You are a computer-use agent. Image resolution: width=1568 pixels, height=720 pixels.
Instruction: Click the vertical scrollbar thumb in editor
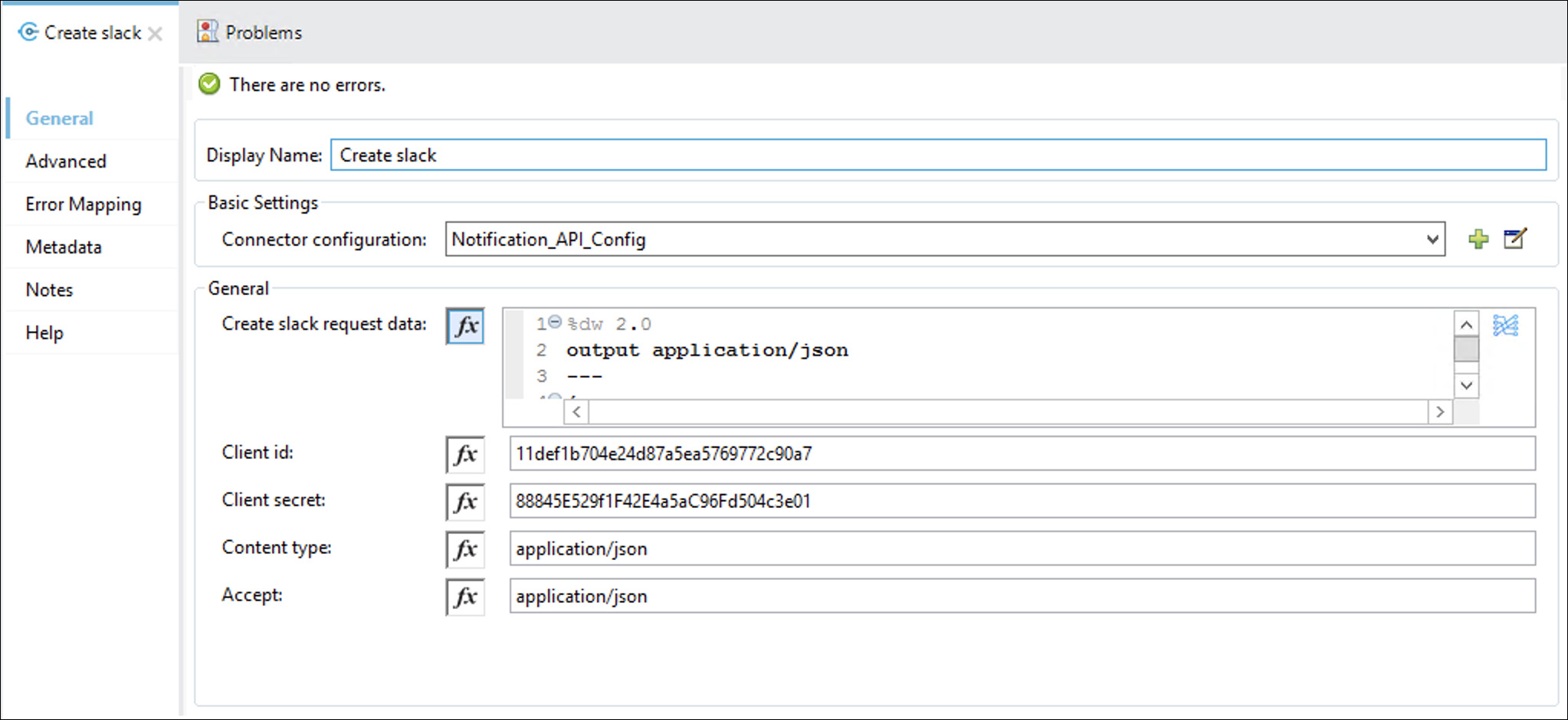1466,349
